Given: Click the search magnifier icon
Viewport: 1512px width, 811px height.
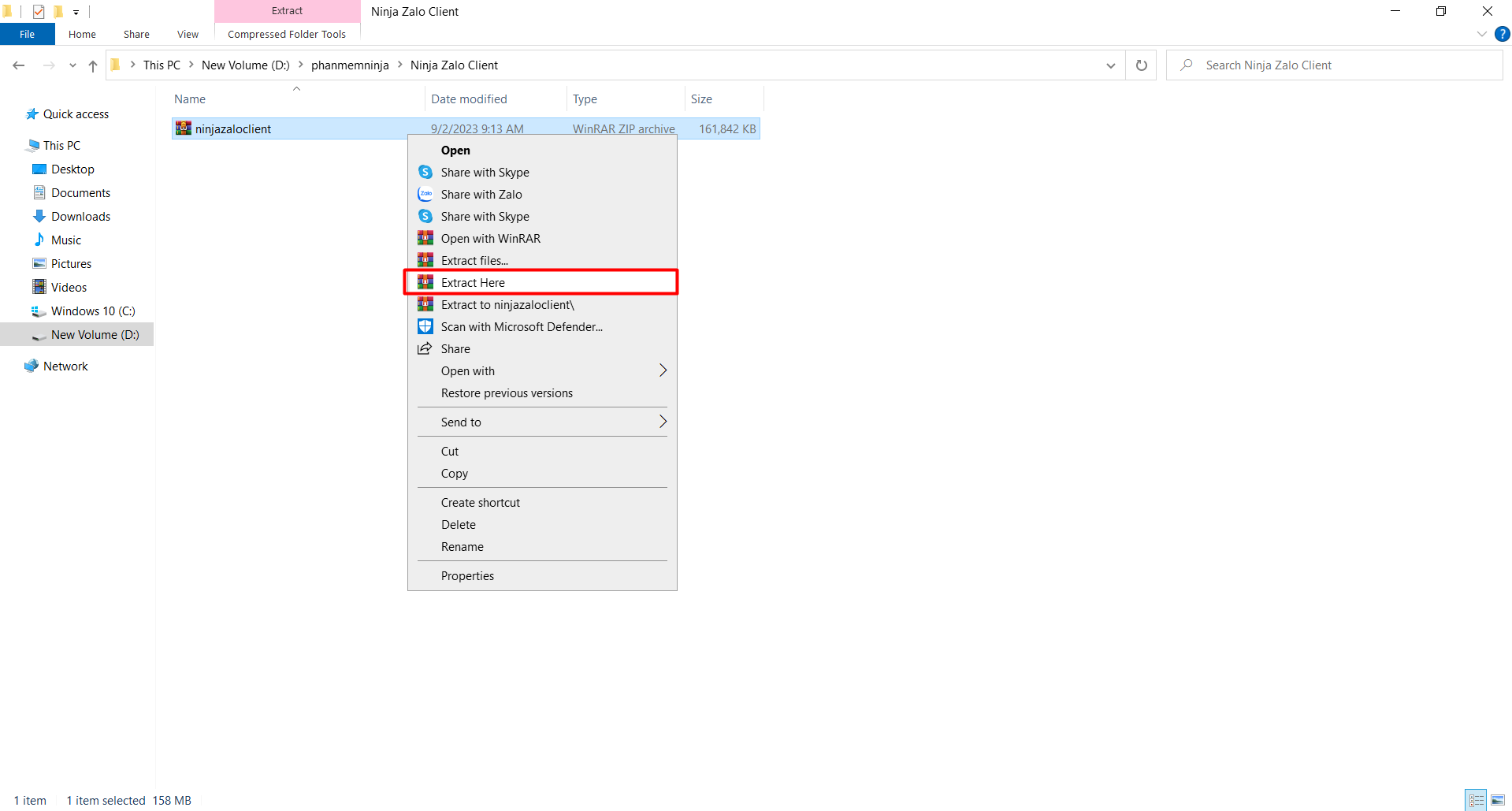Looking at the screenshot, I should coord(1187,65).
